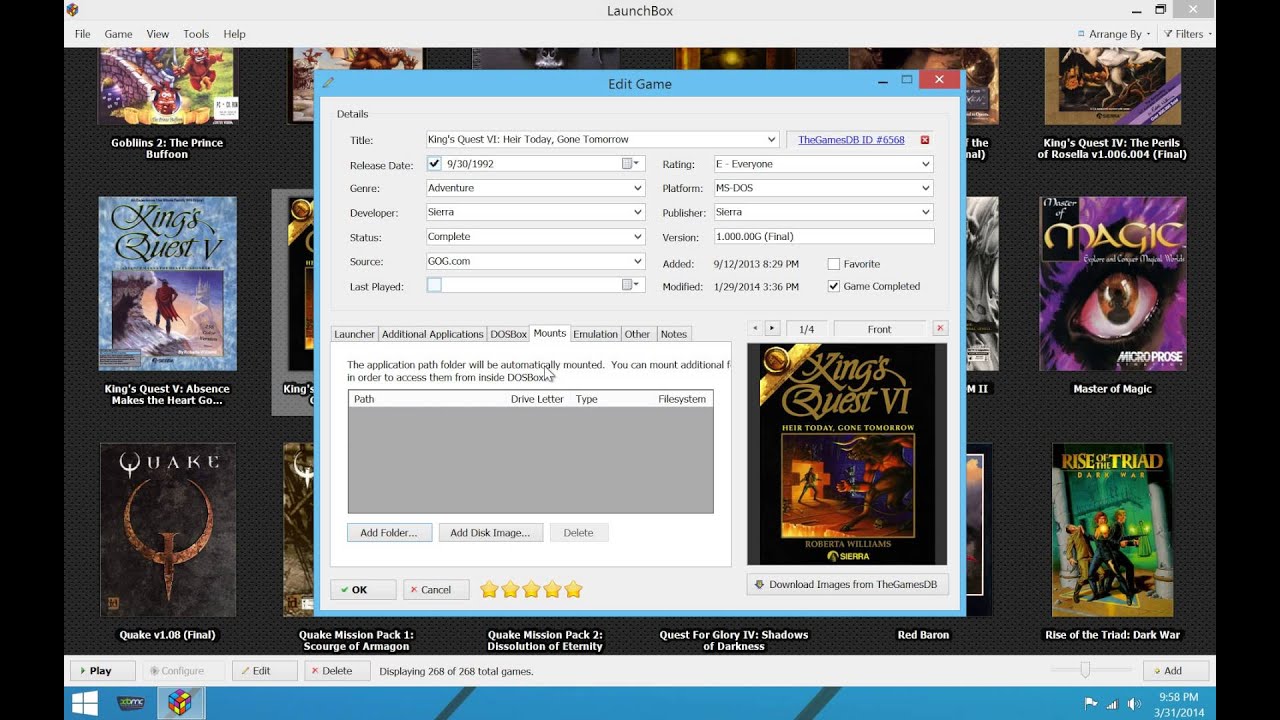The height and width of the screenshot is (720, 1280).
Task: Click the pencil icon in Edit Game title bar
Action: (x=329, y=83)
